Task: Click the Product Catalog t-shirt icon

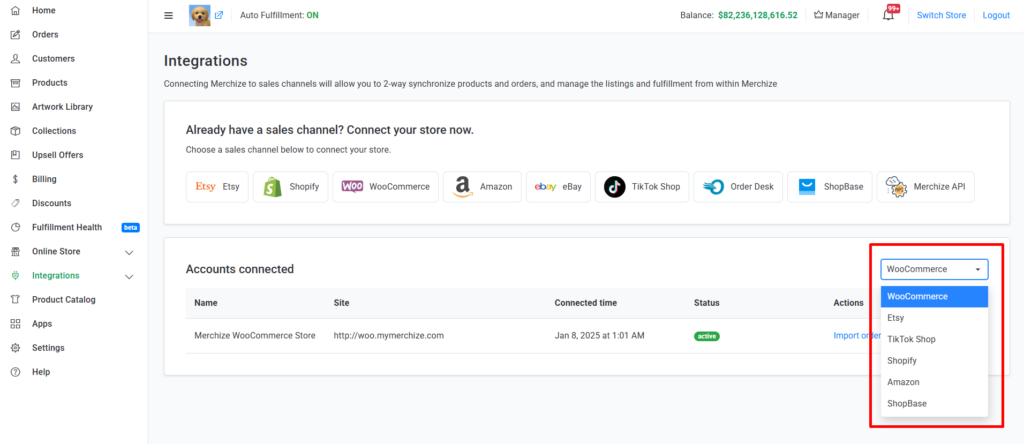Action: click(x=16, y=300)
